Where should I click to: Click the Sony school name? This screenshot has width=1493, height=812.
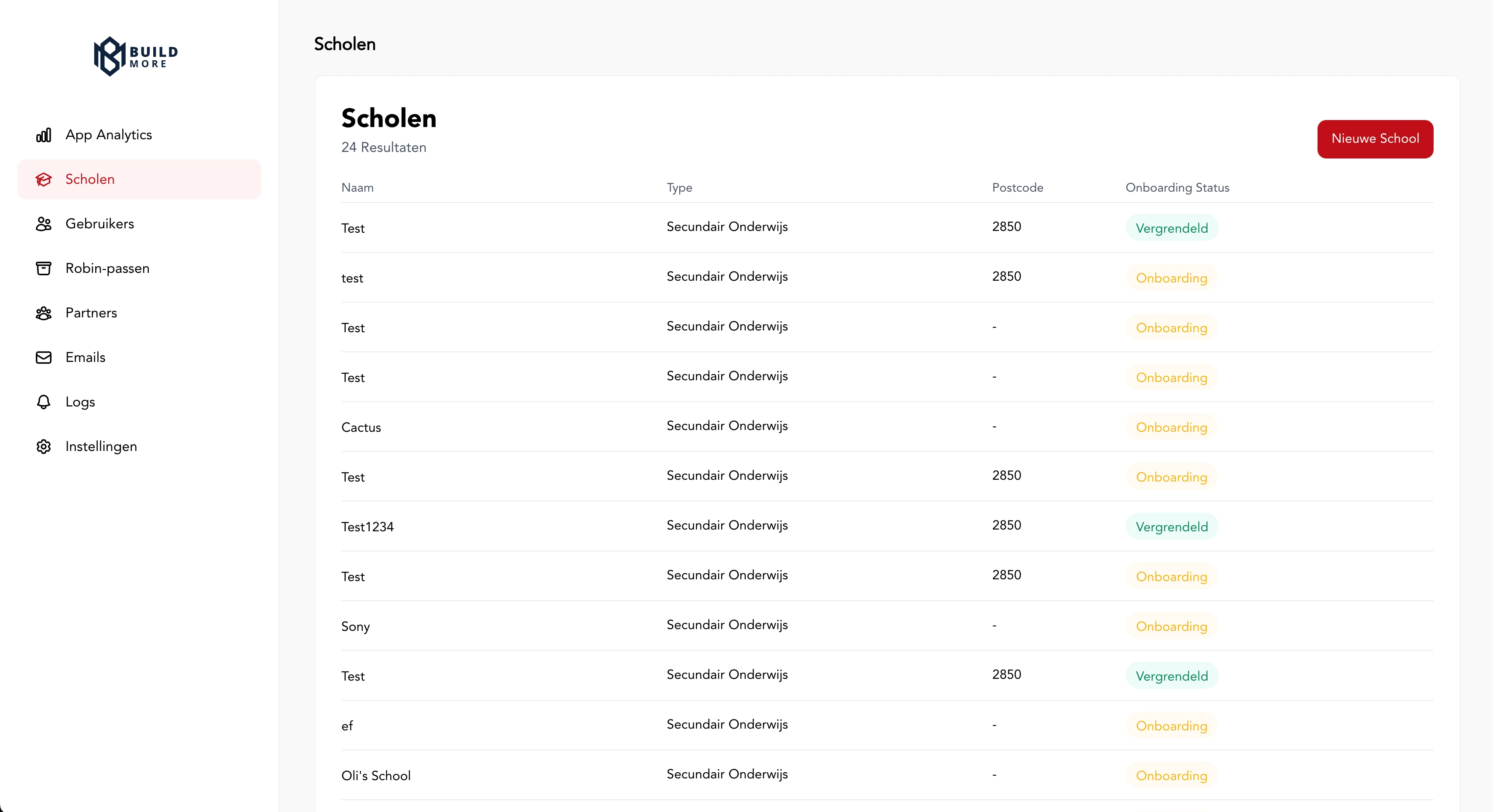pyautogui.click(x=355, y=626)
